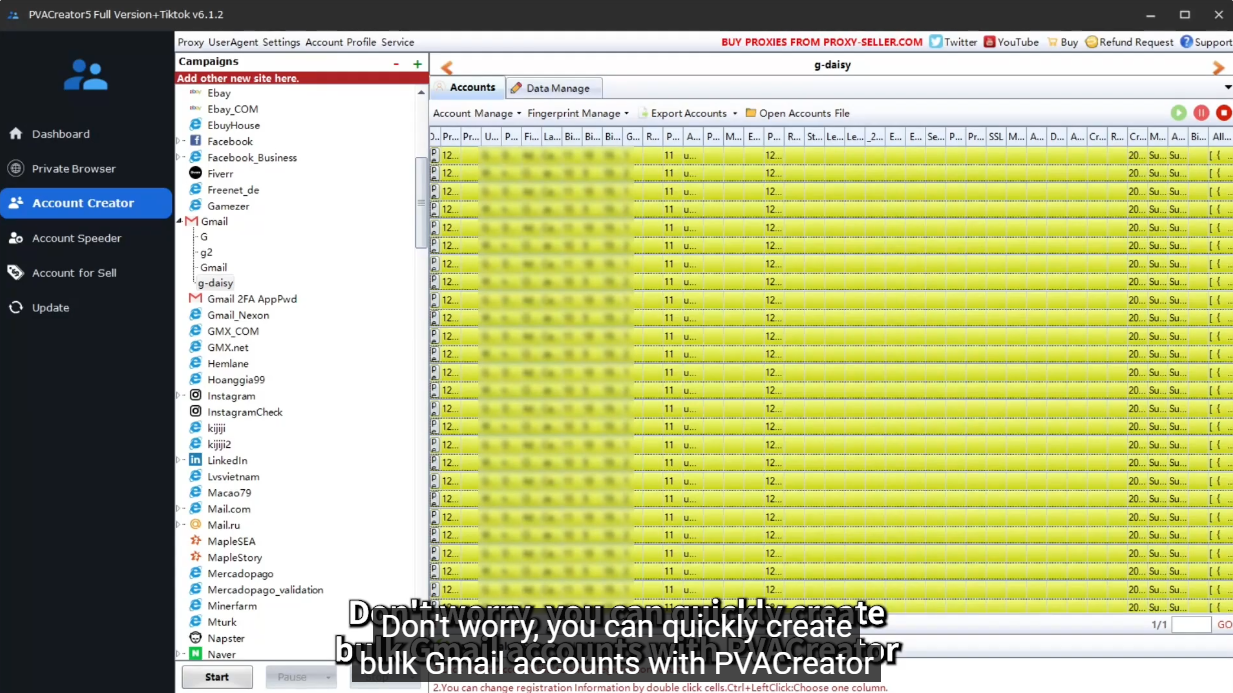Select the Freenet_de campaign
This screenshot has height=693, width=1233.
tap(233, 190)
